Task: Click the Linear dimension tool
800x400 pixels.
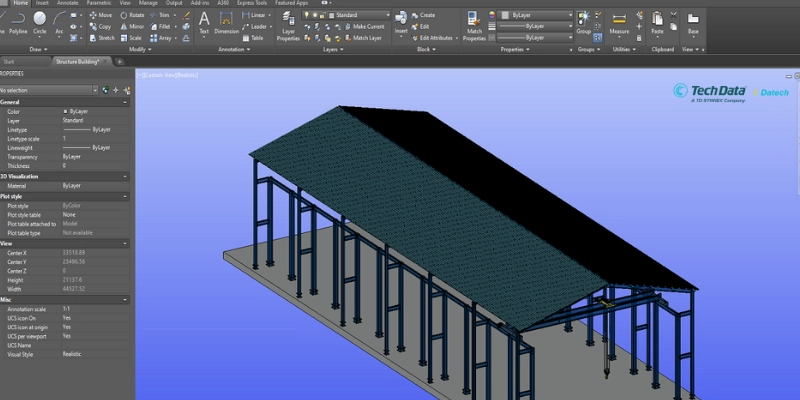Action: (254, 15)
